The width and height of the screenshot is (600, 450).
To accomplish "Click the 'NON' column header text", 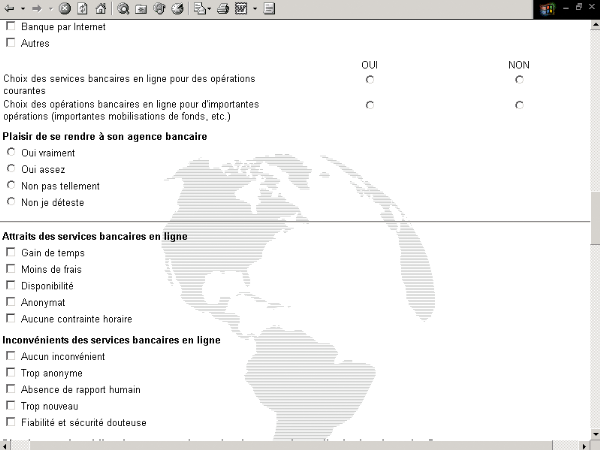I will (x=519, y=65).
